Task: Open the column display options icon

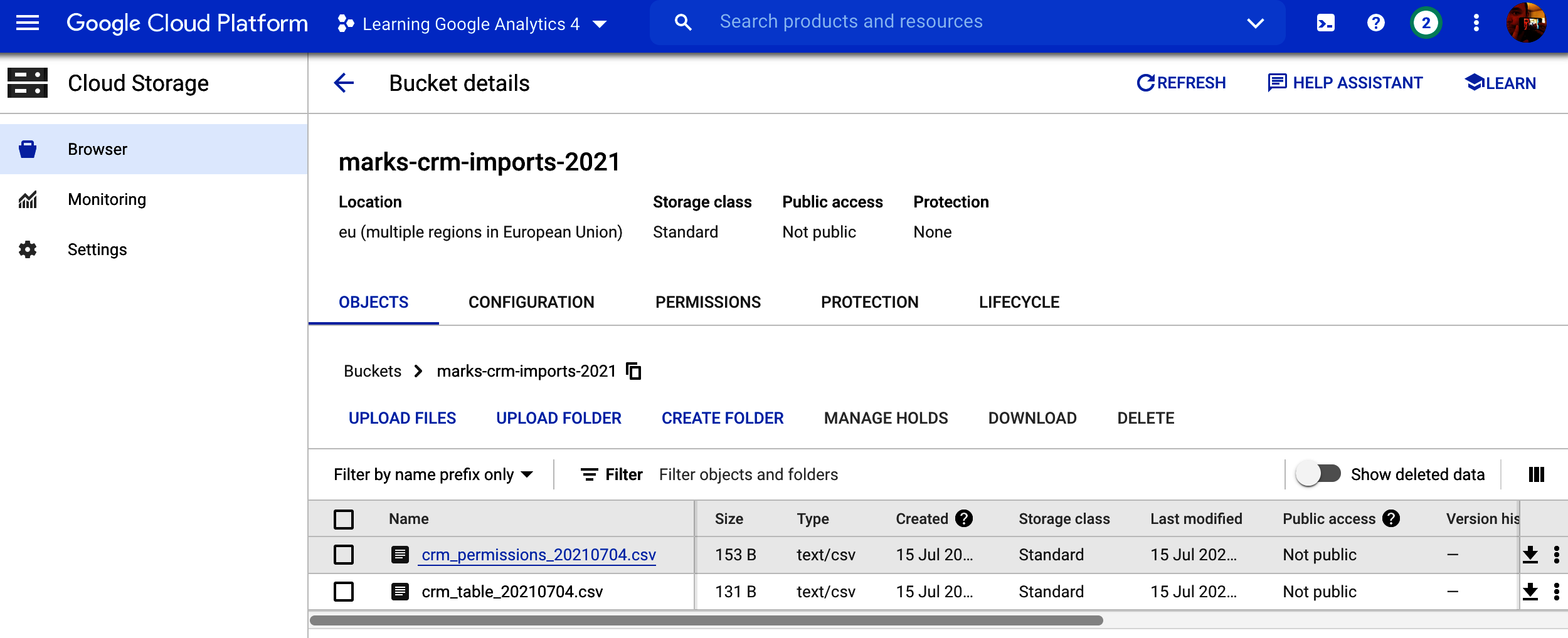Action: point(1537,474)
